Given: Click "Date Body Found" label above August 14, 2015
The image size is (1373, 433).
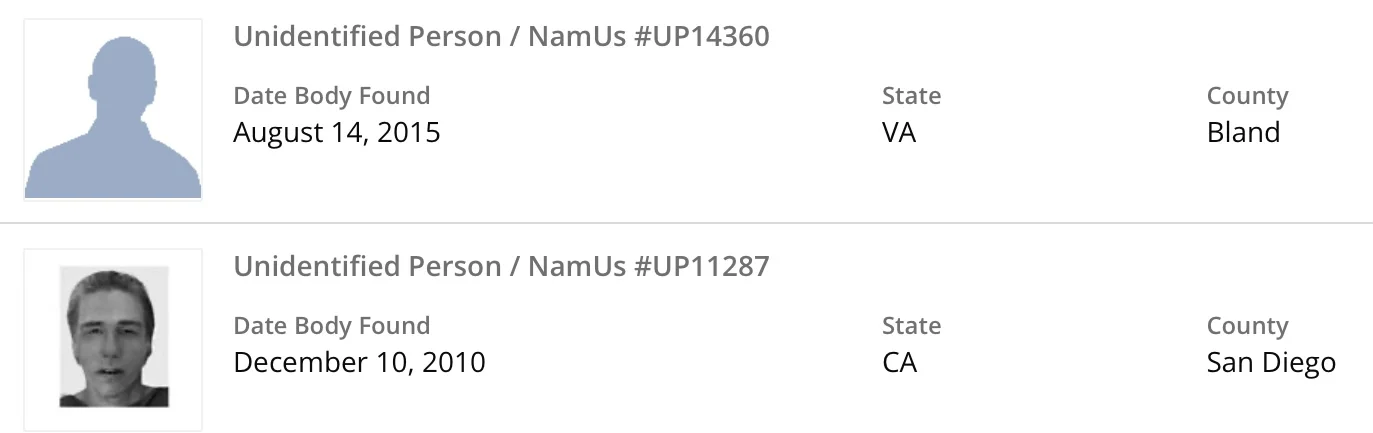Looking at the screenshot, I should (x=332, y=96).
